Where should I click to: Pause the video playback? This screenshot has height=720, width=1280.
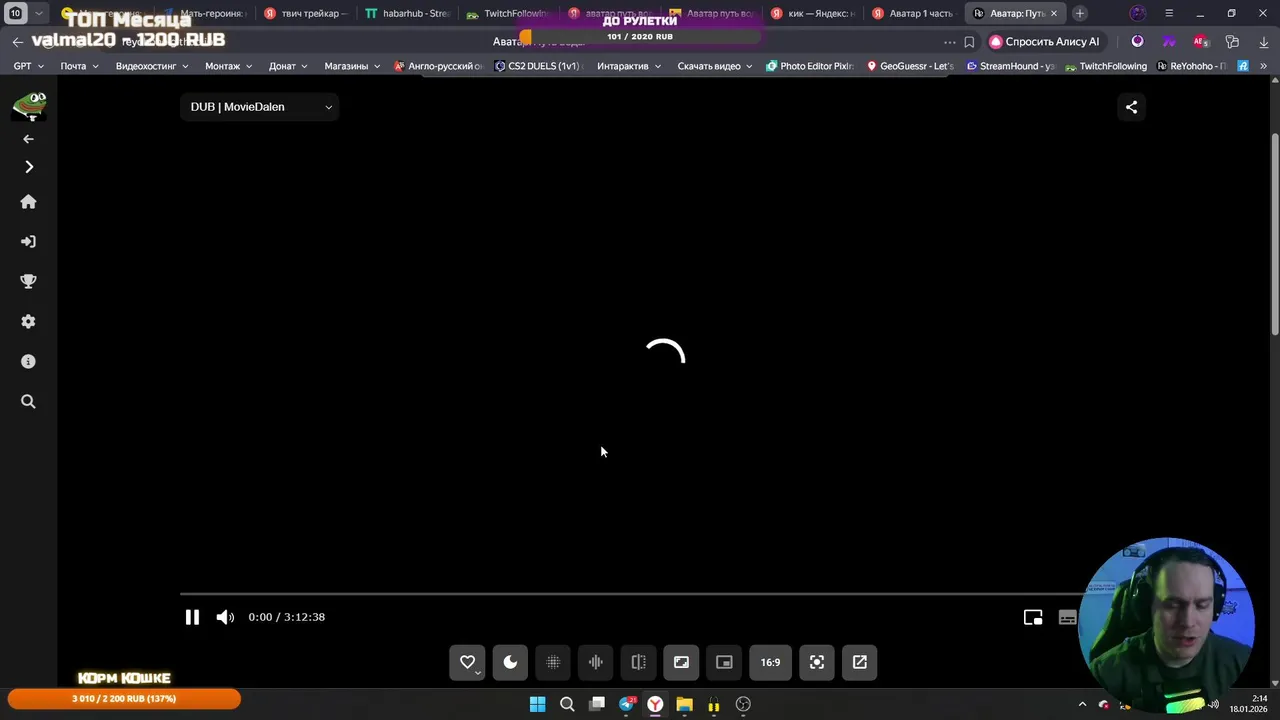tap(192, 617)
